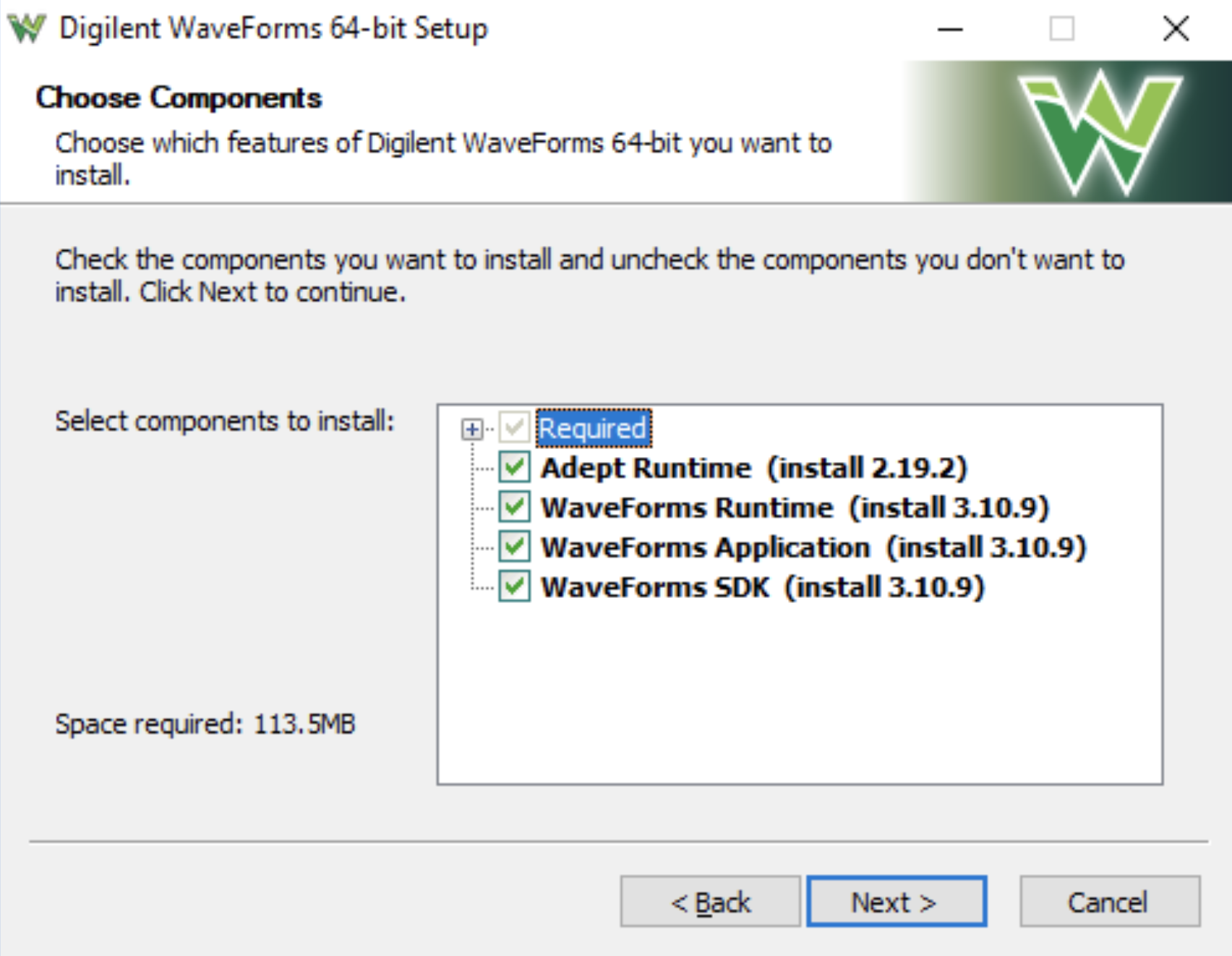Minimize the setup window
Image resolution: width=1232 pixels, height=956 pixels.
click(950, 30)
